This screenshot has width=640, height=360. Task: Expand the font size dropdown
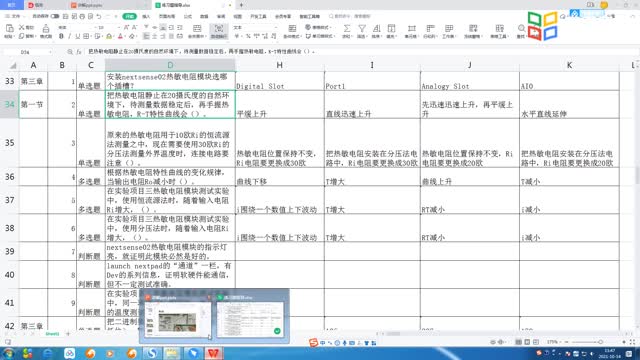coord(119,27)
